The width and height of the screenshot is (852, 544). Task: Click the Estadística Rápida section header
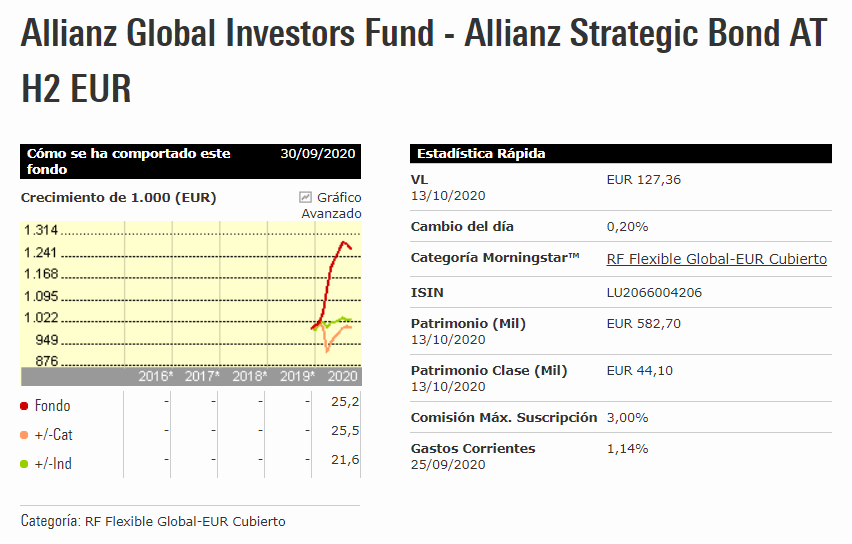pyautogui.click(x=481, y=154)
